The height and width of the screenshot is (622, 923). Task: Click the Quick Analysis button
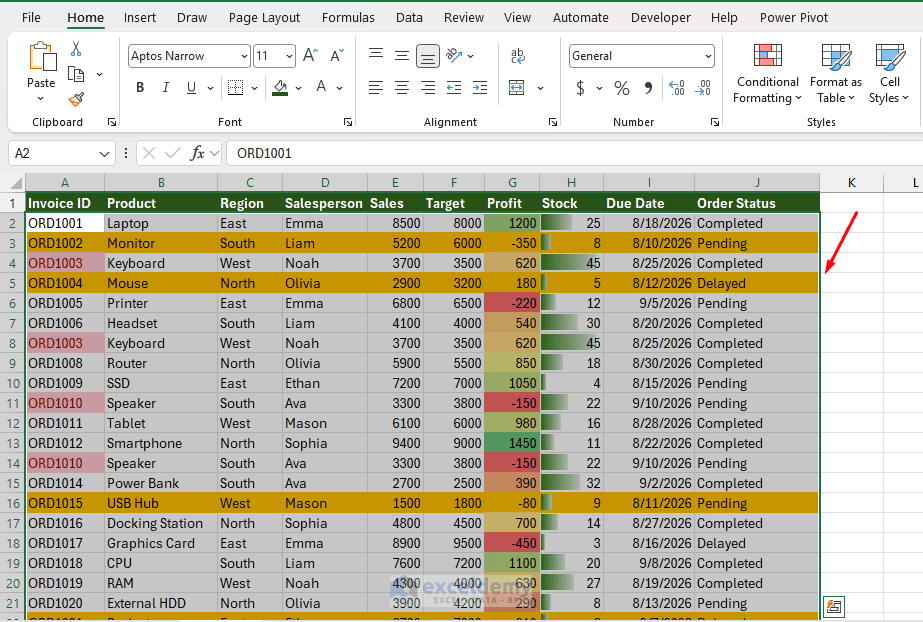[834, 606]
